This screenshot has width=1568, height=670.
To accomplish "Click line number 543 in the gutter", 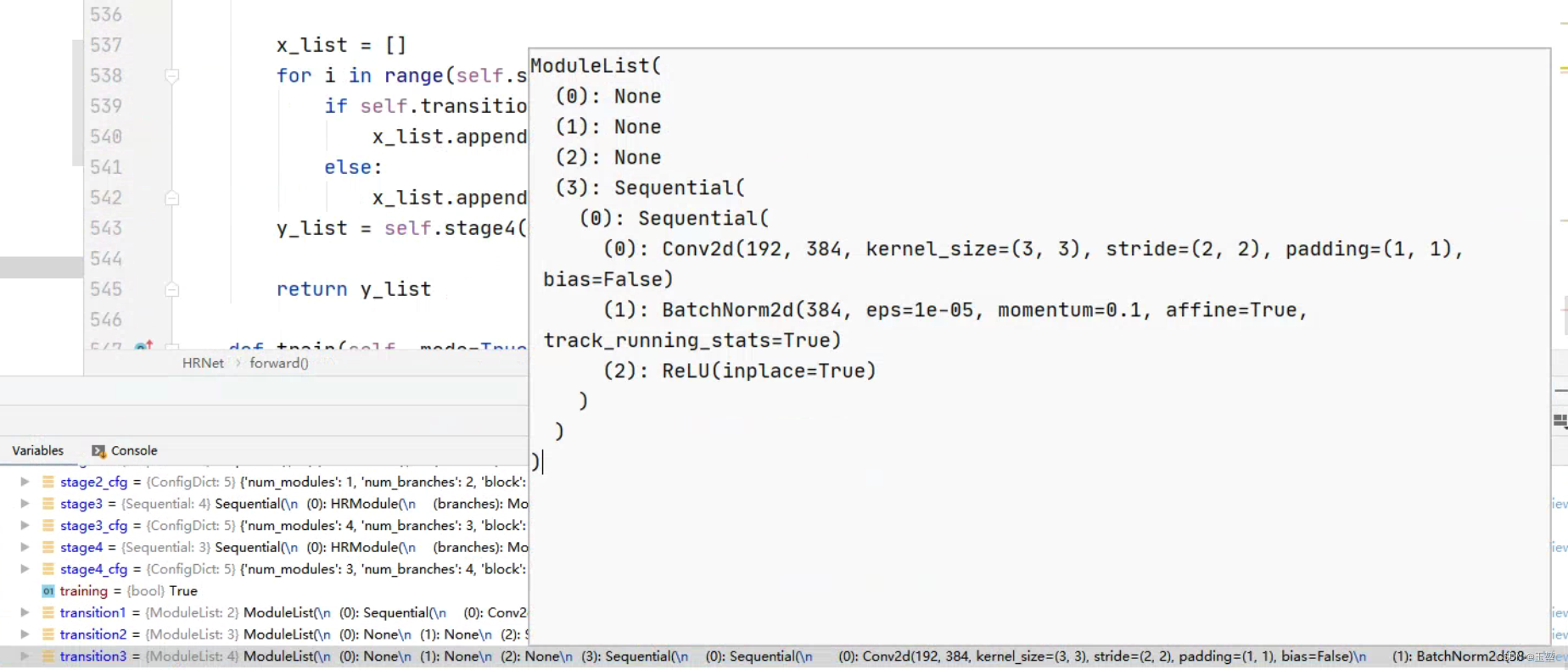I will click(106, 228).
